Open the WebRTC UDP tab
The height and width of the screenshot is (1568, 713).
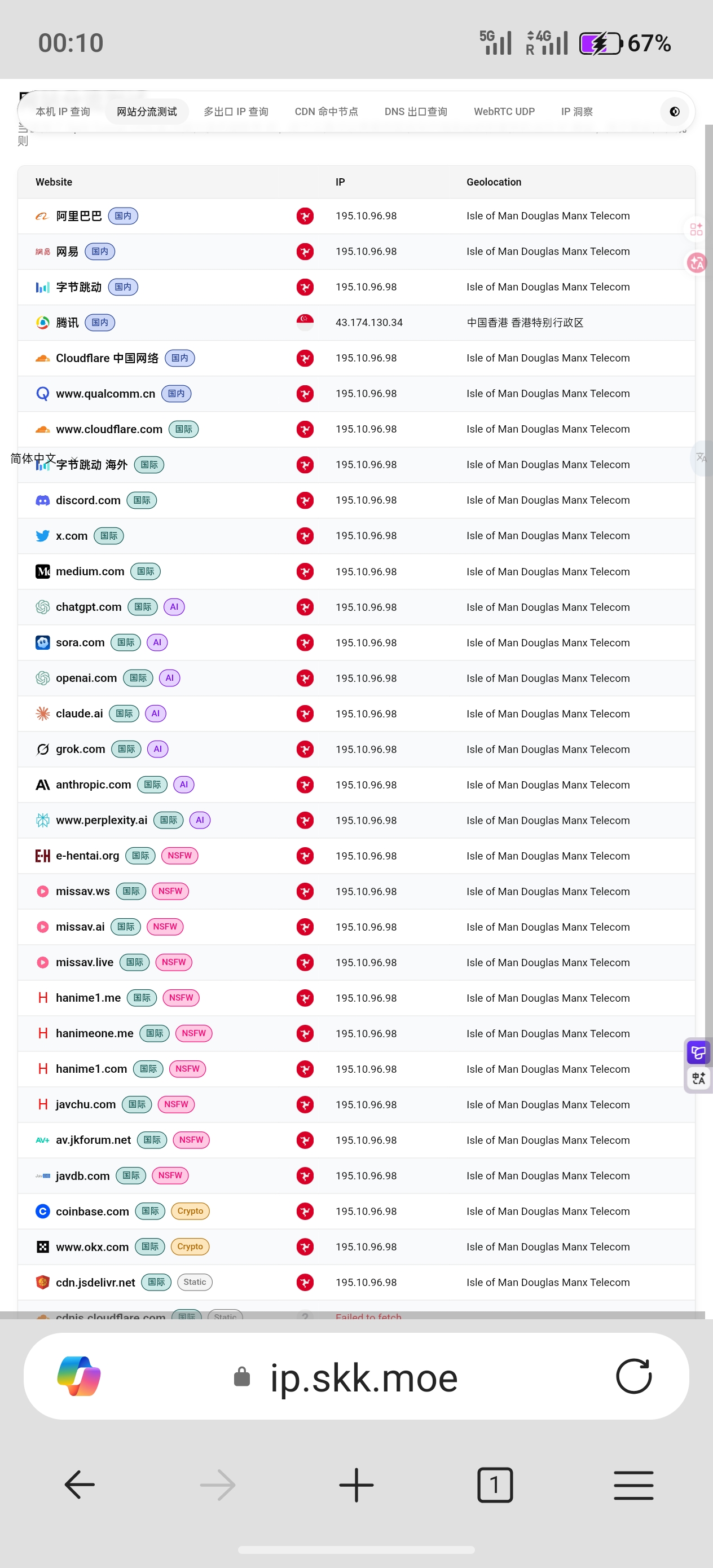point(504,111)
